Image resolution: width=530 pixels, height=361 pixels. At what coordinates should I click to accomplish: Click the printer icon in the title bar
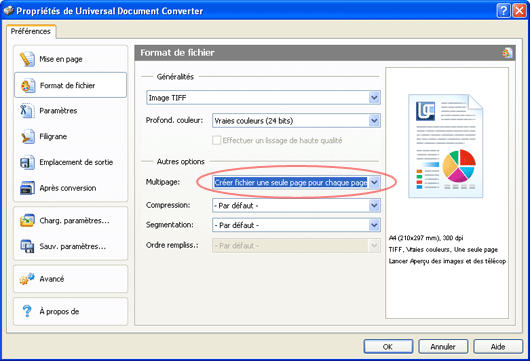8,11
